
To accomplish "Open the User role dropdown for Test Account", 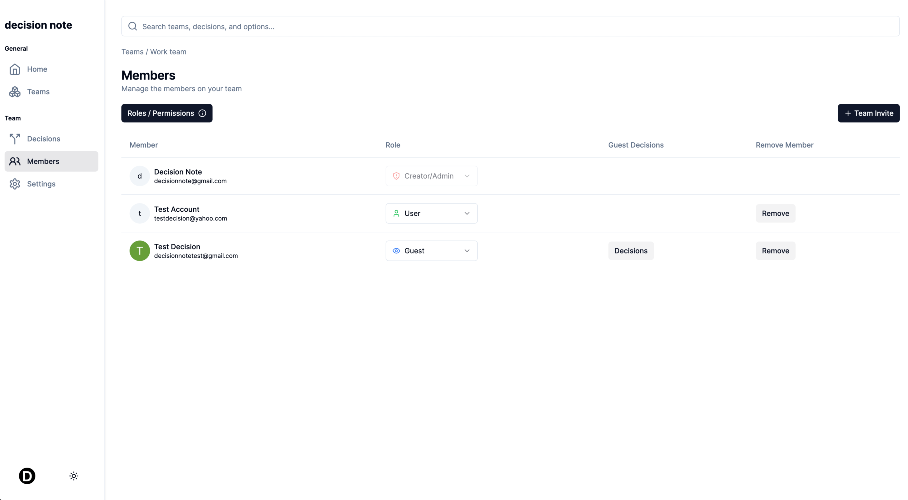I will click(431, 213).
